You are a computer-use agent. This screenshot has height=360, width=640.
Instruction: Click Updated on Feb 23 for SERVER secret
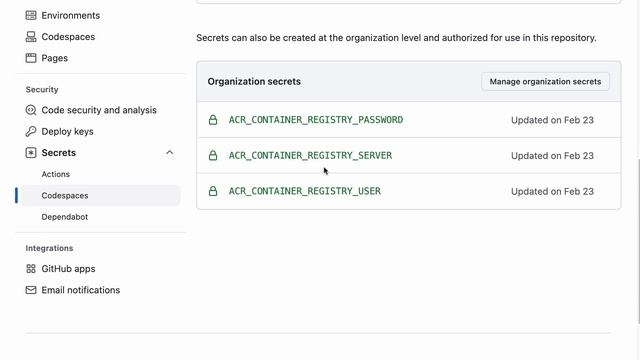tap(552, 156)
